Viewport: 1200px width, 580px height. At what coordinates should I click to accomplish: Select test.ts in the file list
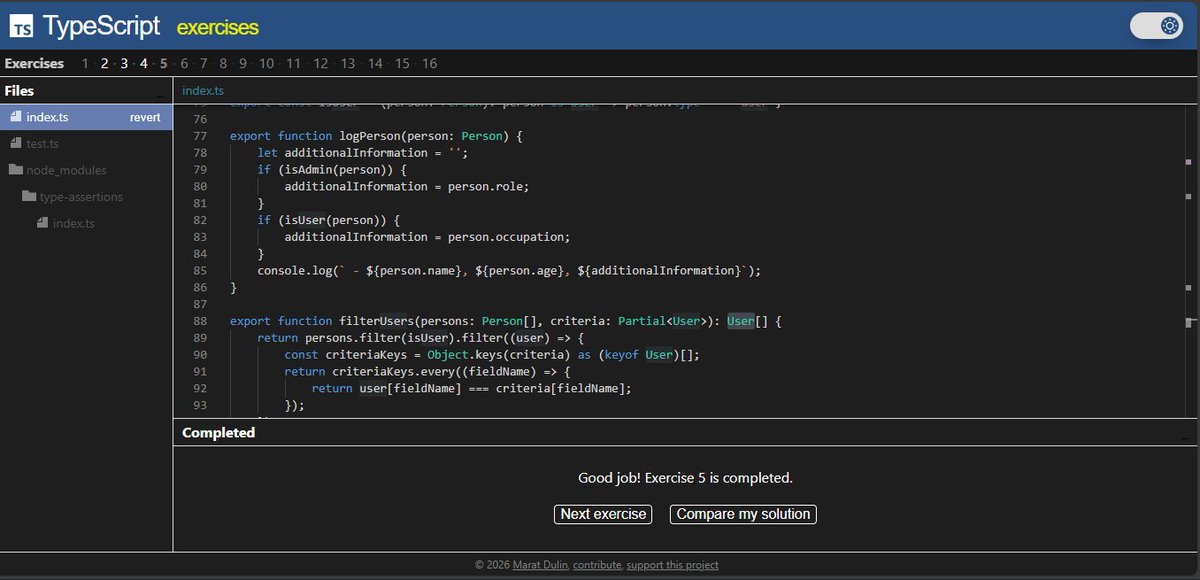tap(43, 143)
